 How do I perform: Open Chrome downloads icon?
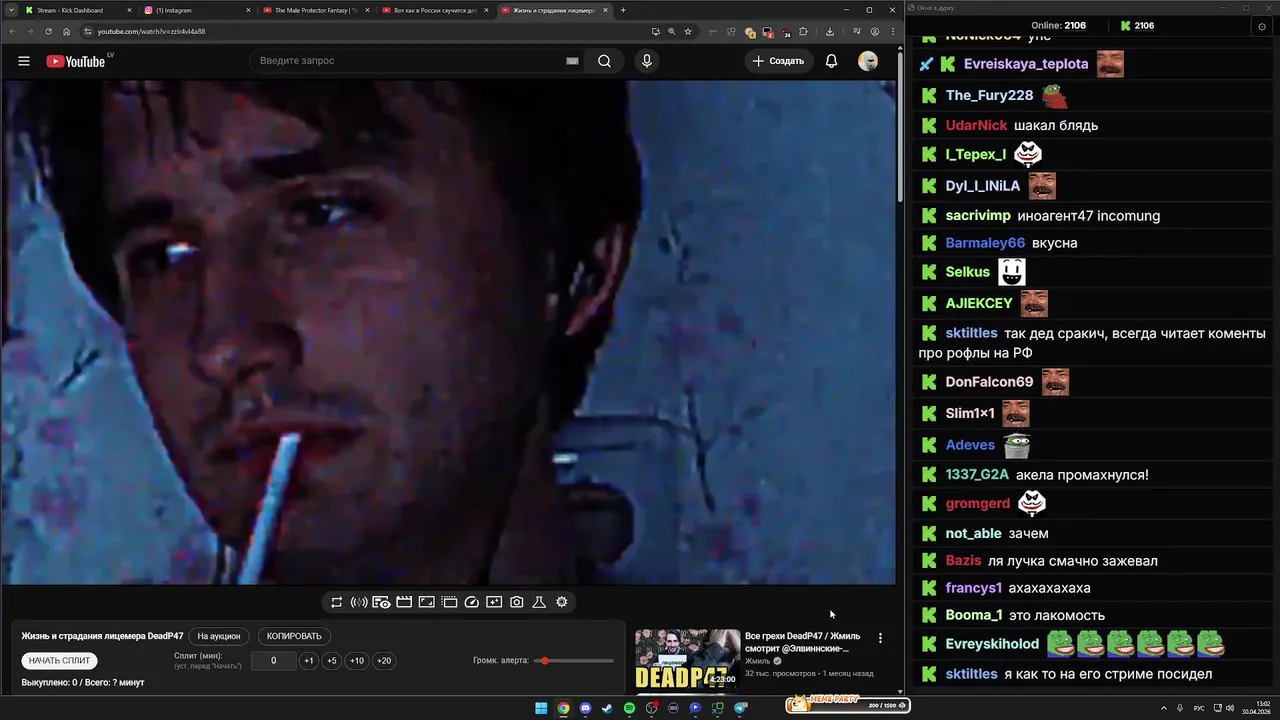(x=830, y=31)
